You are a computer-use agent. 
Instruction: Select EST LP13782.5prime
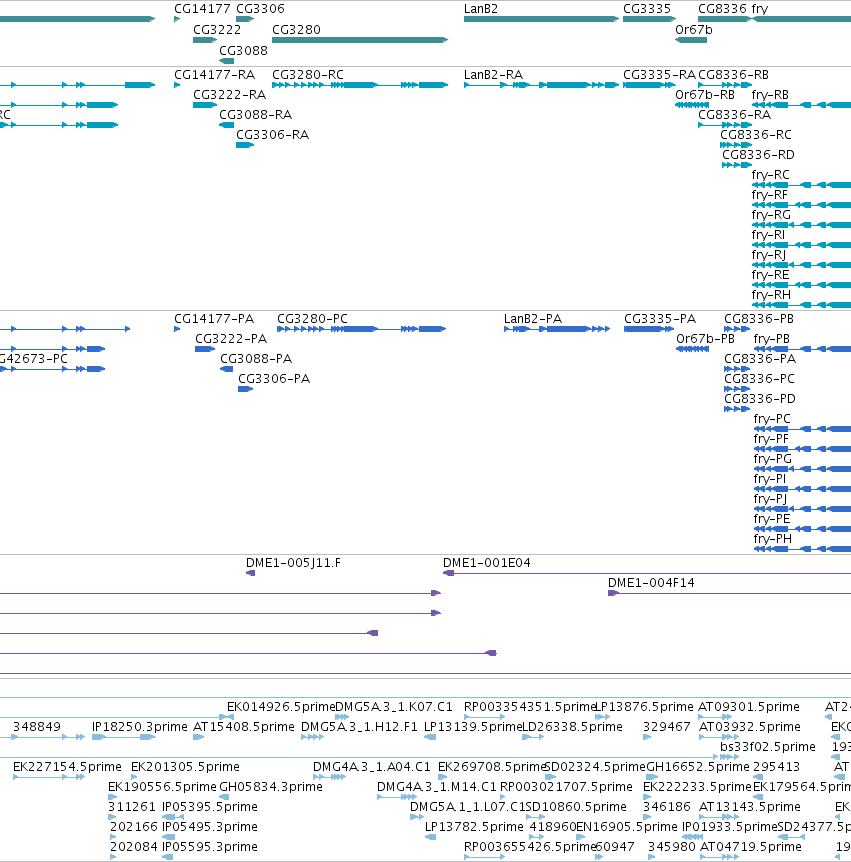pyautogui.click(x=430, y=837)
